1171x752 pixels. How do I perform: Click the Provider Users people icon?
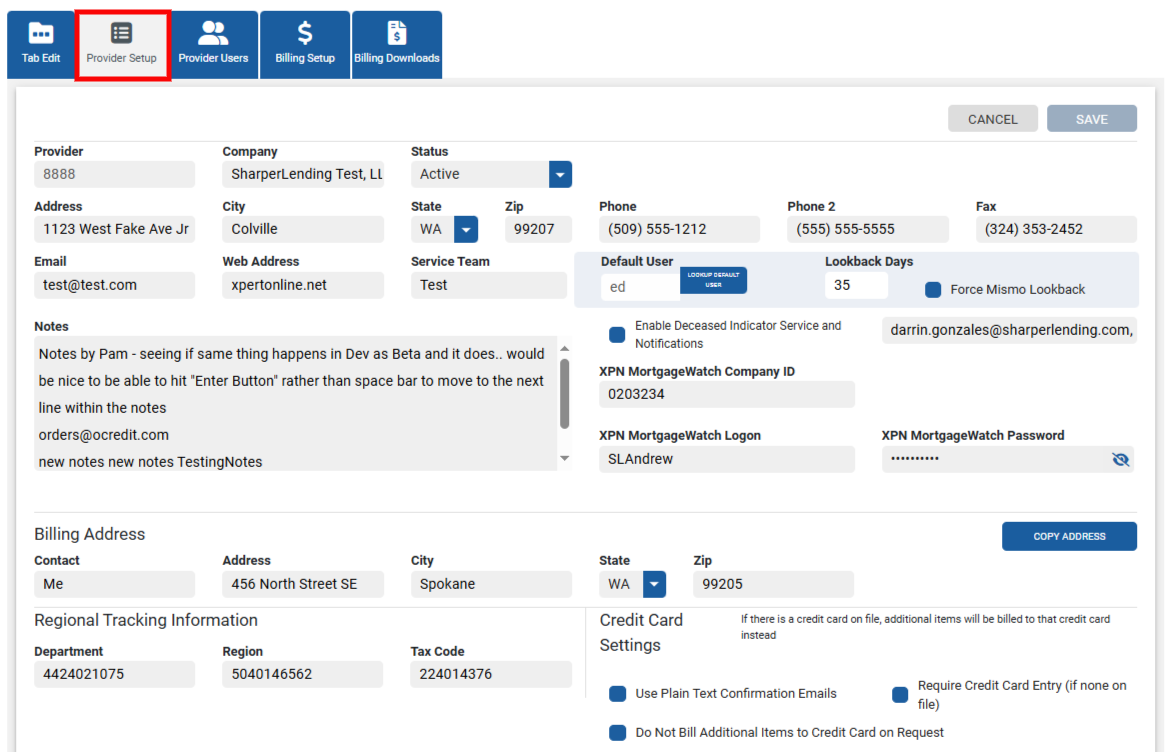pos(213,33)
